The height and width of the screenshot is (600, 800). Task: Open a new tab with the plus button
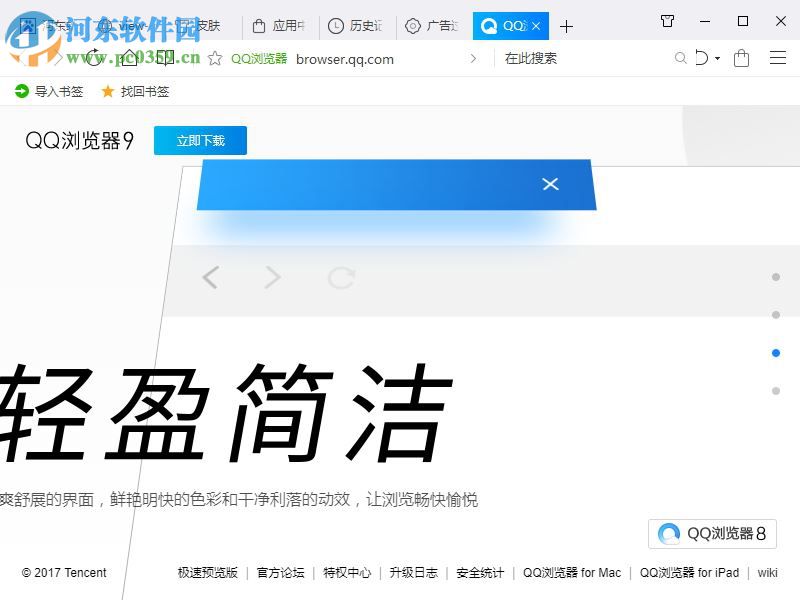[x=566, y=25]
